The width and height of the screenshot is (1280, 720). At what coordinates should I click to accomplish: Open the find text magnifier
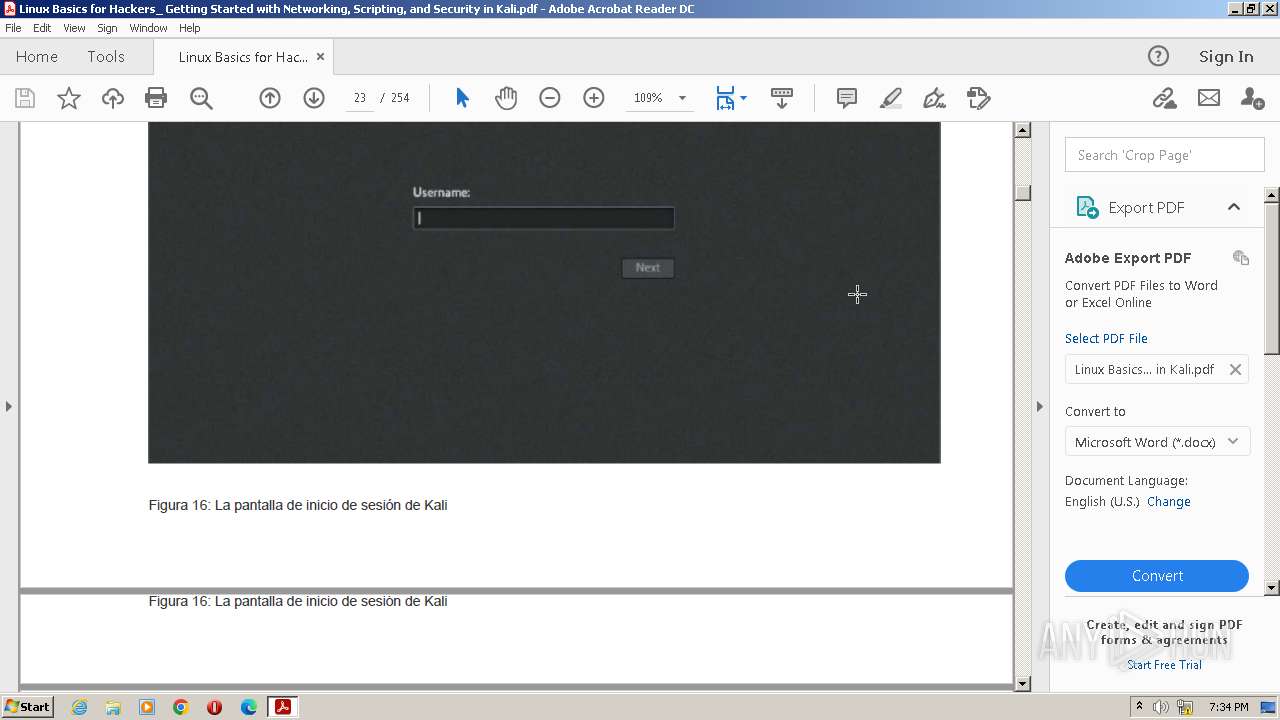click(201, 98)
